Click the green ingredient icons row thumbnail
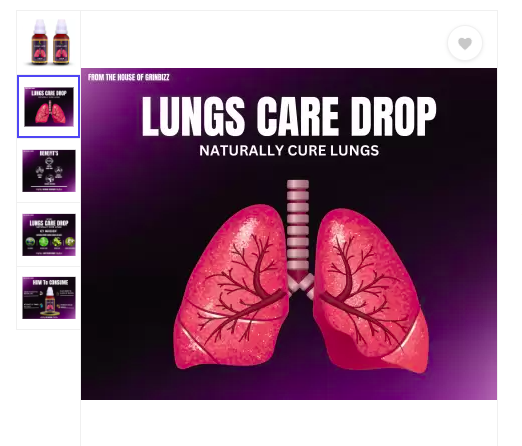This screenshot has width=522, height=446. (50, 242)
